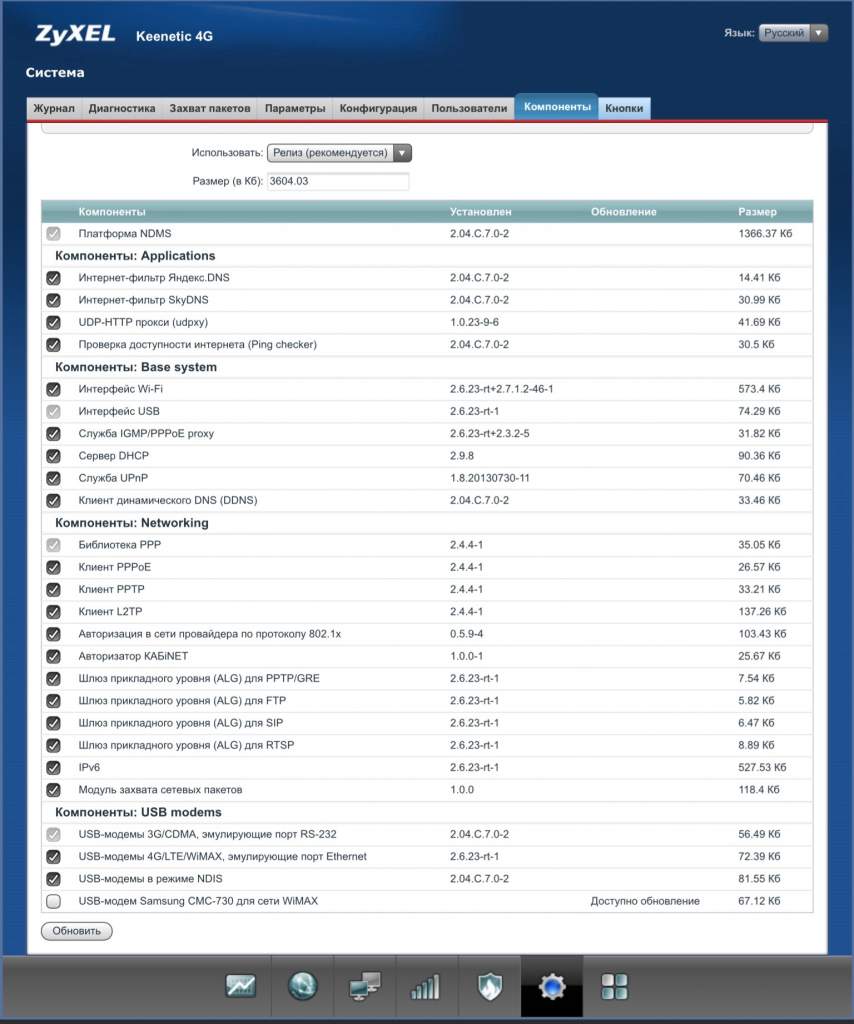Toggle the USB modems in NDIS mode checkbox
854x1024 pixels.
(54, 879)
